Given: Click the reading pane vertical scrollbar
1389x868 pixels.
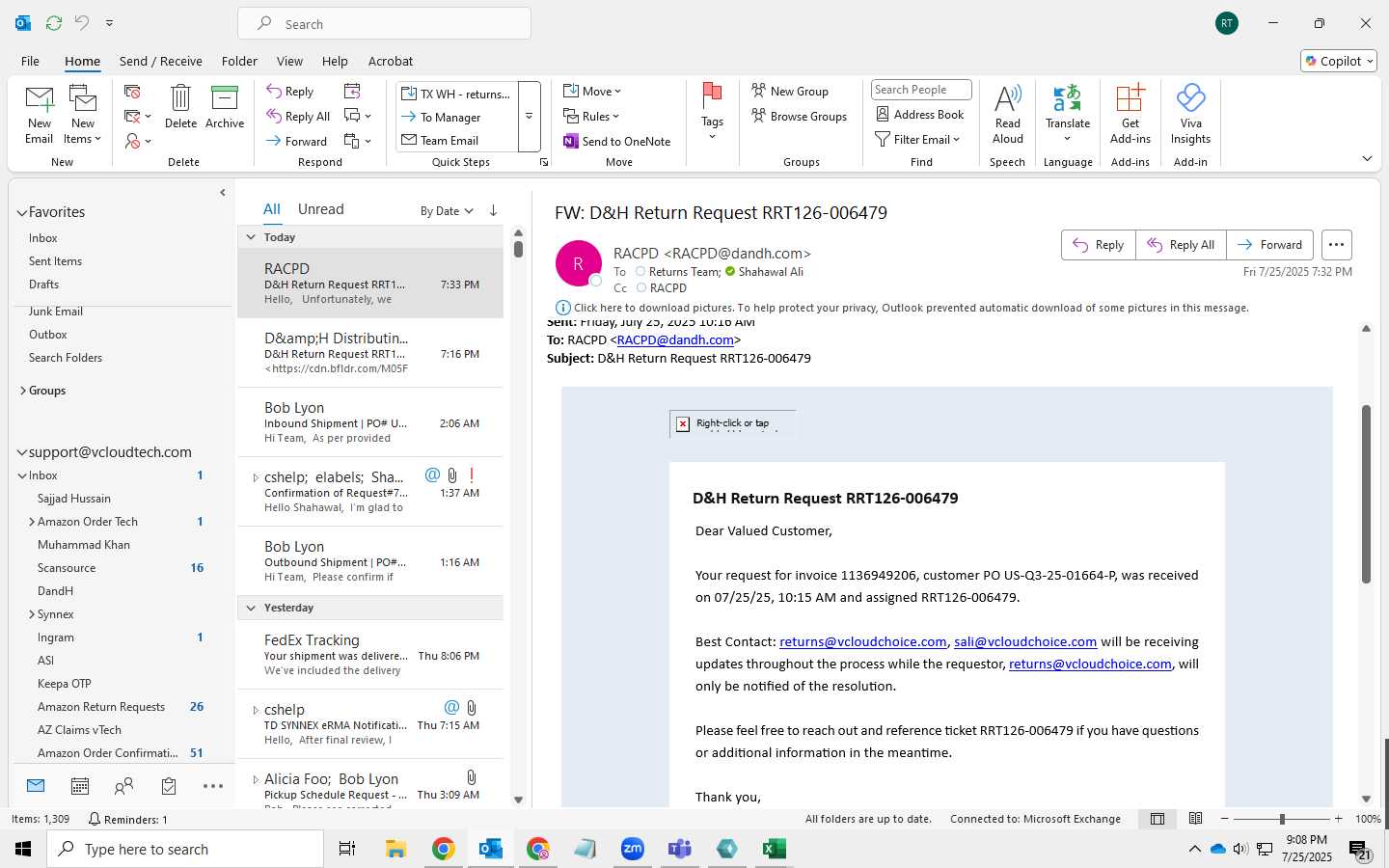Looking at the screenshot, I should pyautogui.click(x=1366, y=495).
